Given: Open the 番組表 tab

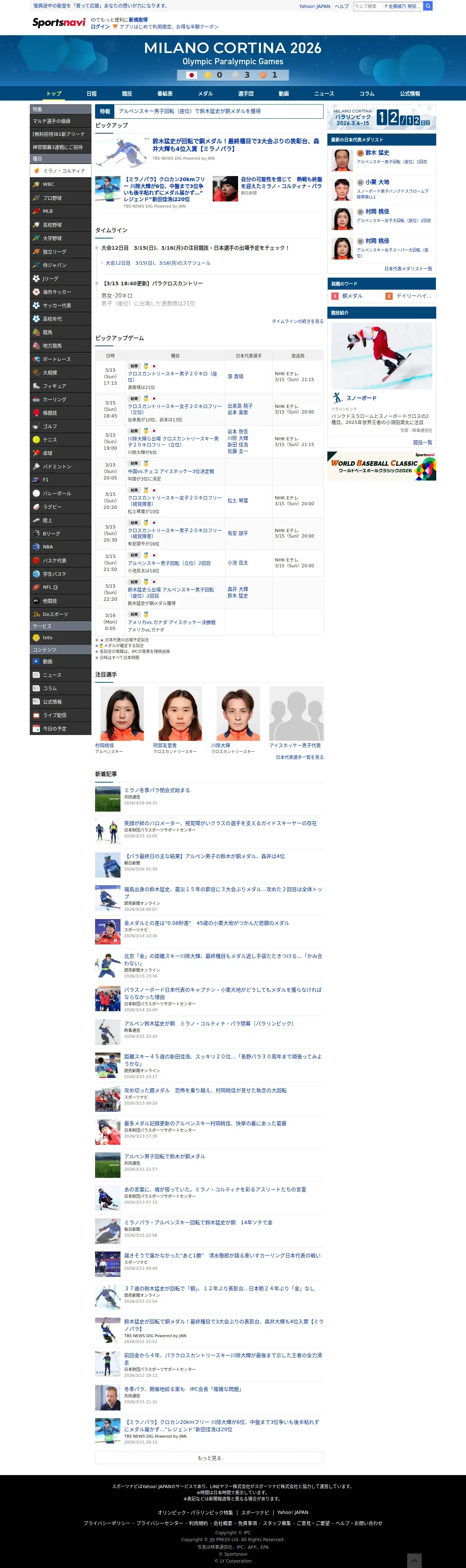Looking at the screenshot, I should [165, 94].
